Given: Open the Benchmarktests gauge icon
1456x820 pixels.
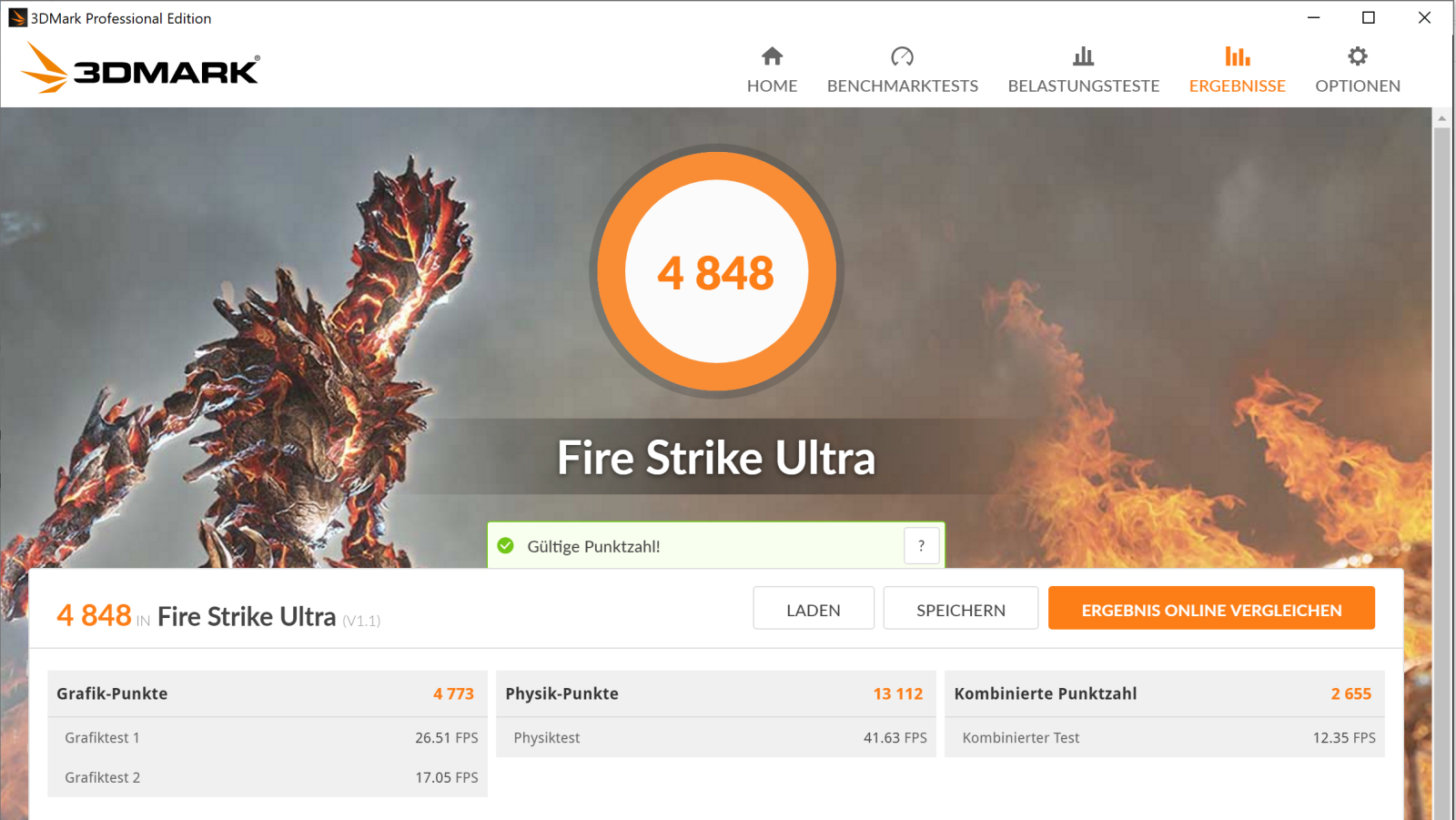Looking at the screenshot, I should pos(902,56).
